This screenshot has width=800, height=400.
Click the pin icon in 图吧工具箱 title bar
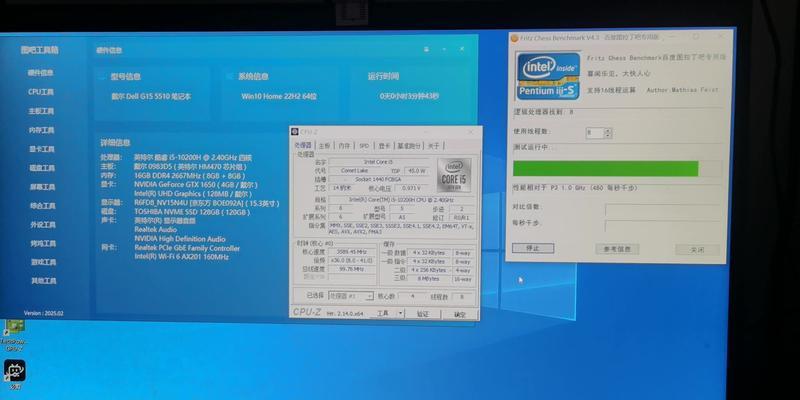[x=427, y=49]
